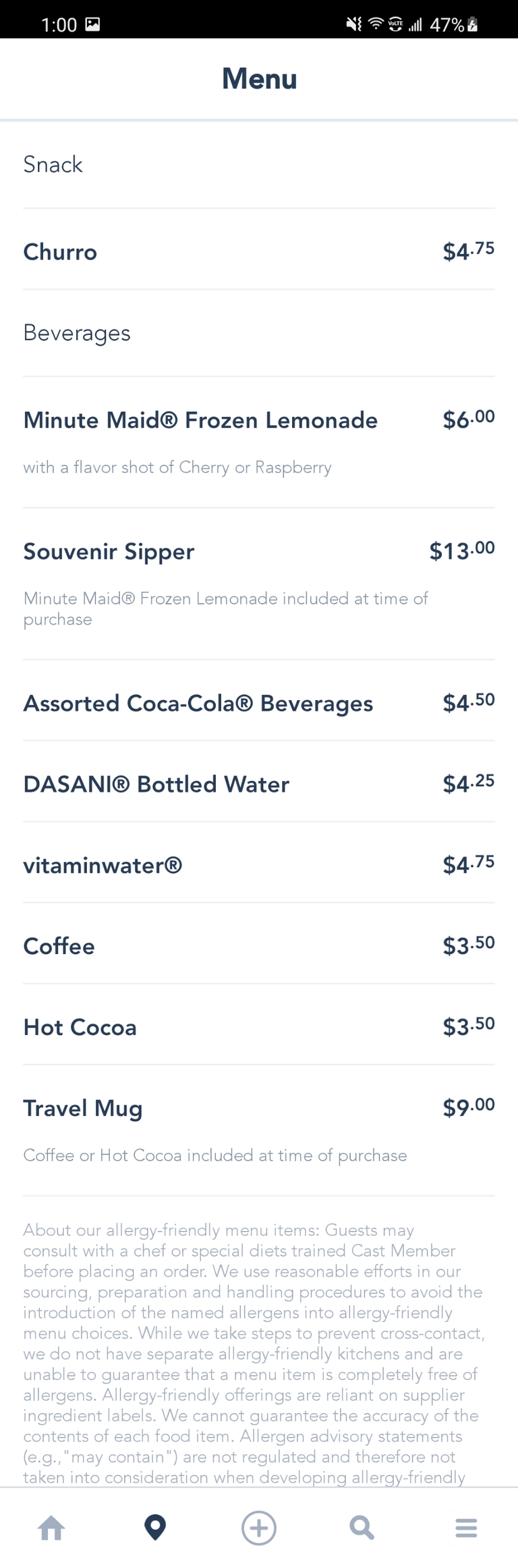Image resolution: width=518 pixels, height=1568 pixels.
Task: Tap the Wi-Fi icon in status bar
Action: click(x=375, y=25)
